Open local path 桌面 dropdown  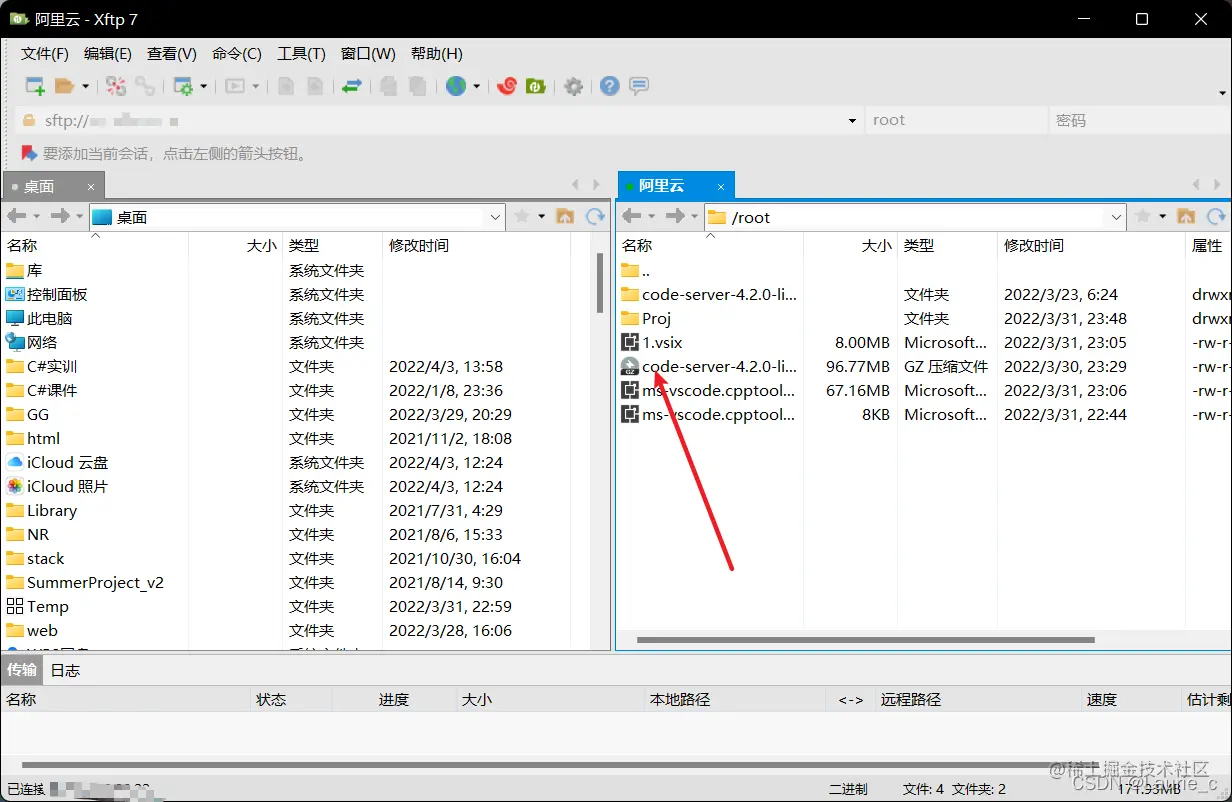(496, 216)
